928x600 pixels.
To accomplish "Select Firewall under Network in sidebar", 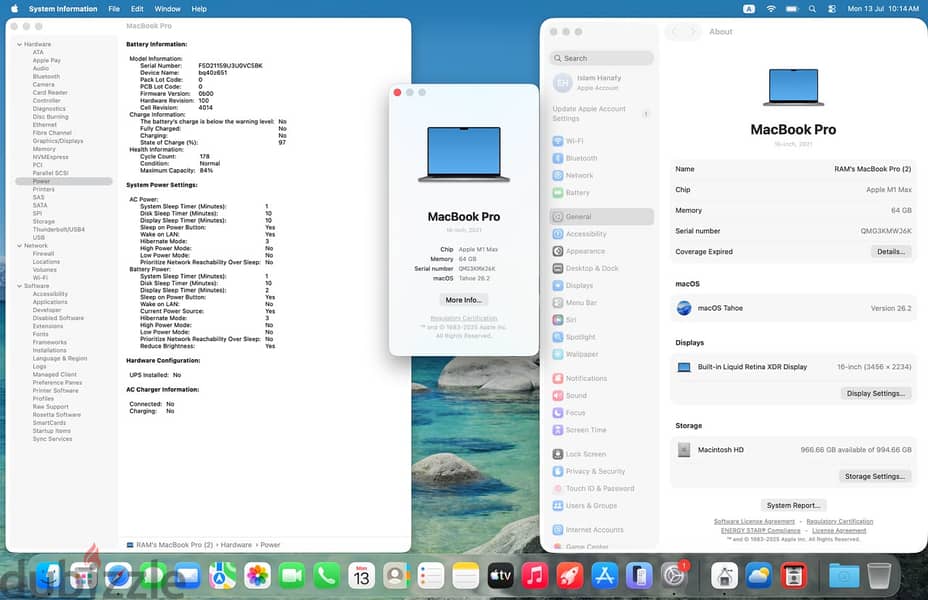I will click(x=43, y=253).
